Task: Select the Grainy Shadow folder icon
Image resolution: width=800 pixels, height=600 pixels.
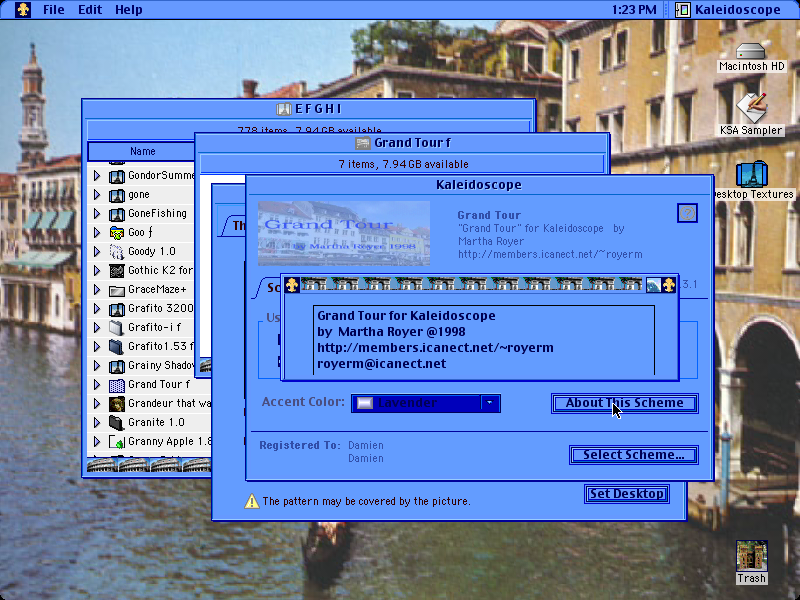Action: click(117, 366)
